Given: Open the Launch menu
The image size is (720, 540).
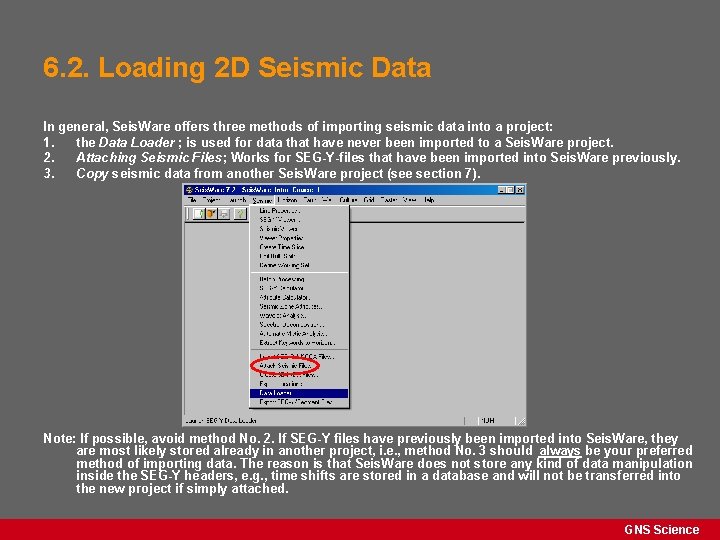Looking at the screenshot, I should pos(237,200).
